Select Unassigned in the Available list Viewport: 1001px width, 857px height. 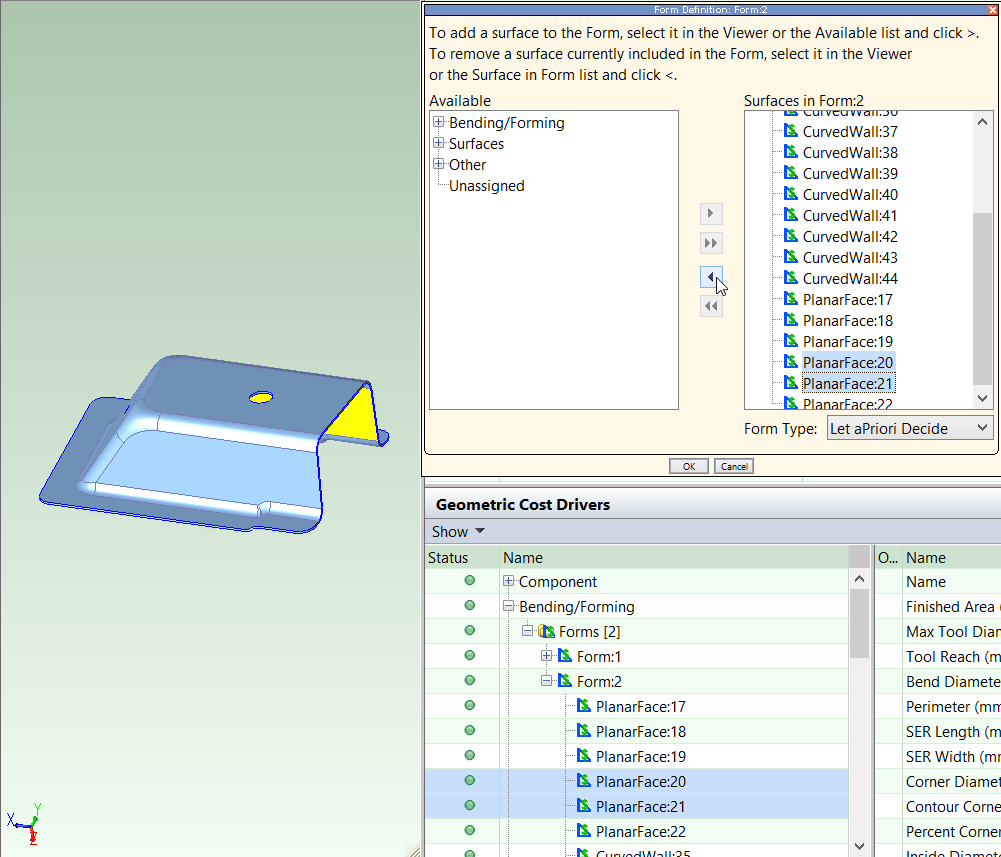click(x=486, y=186)
